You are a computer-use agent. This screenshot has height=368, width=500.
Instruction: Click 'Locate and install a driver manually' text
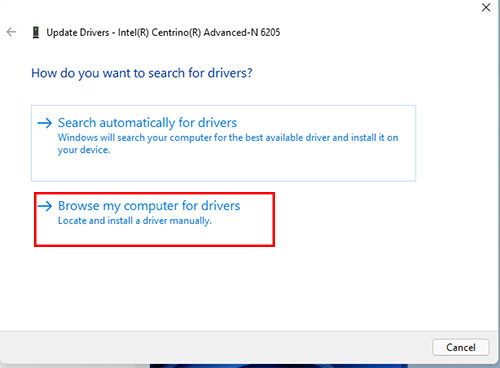[x=135, y=221]
